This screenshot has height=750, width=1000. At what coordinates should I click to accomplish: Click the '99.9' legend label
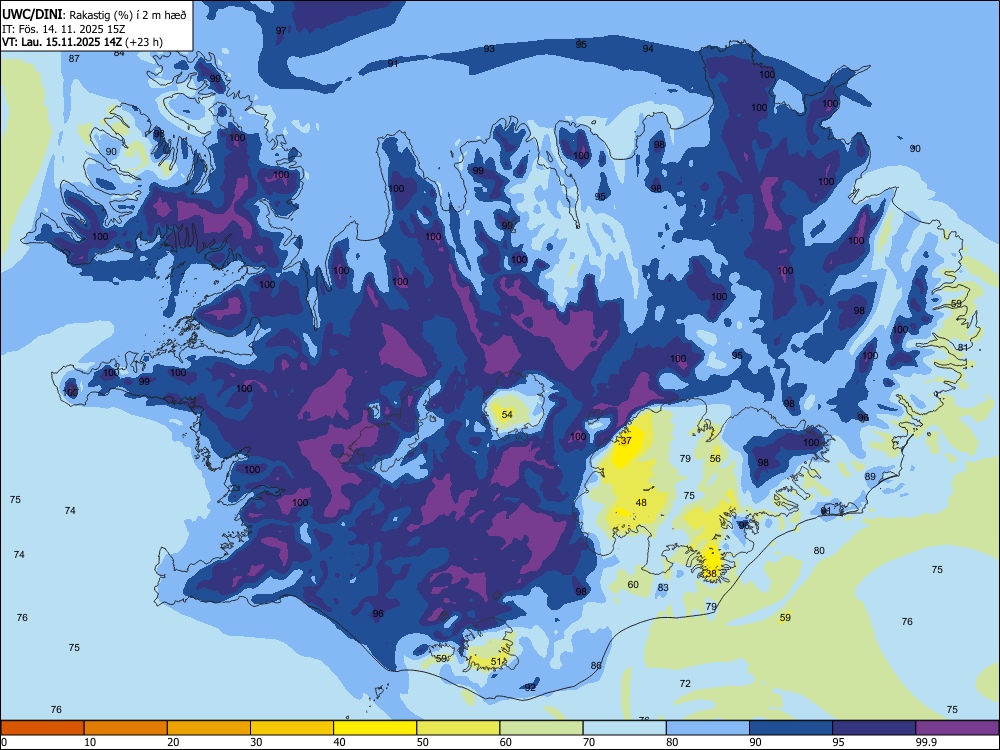(x=926, y=742)
